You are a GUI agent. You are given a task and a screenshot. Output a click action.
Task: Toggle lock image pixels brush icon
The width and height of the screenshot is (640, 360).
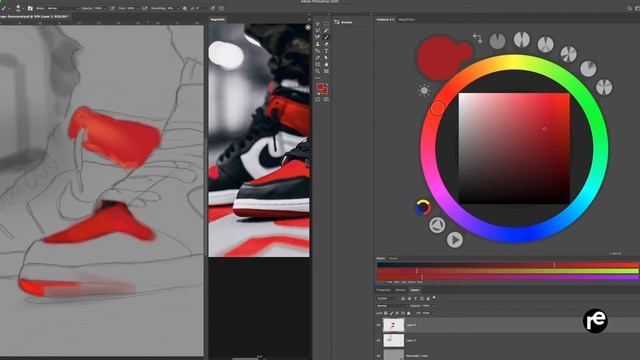391,313
